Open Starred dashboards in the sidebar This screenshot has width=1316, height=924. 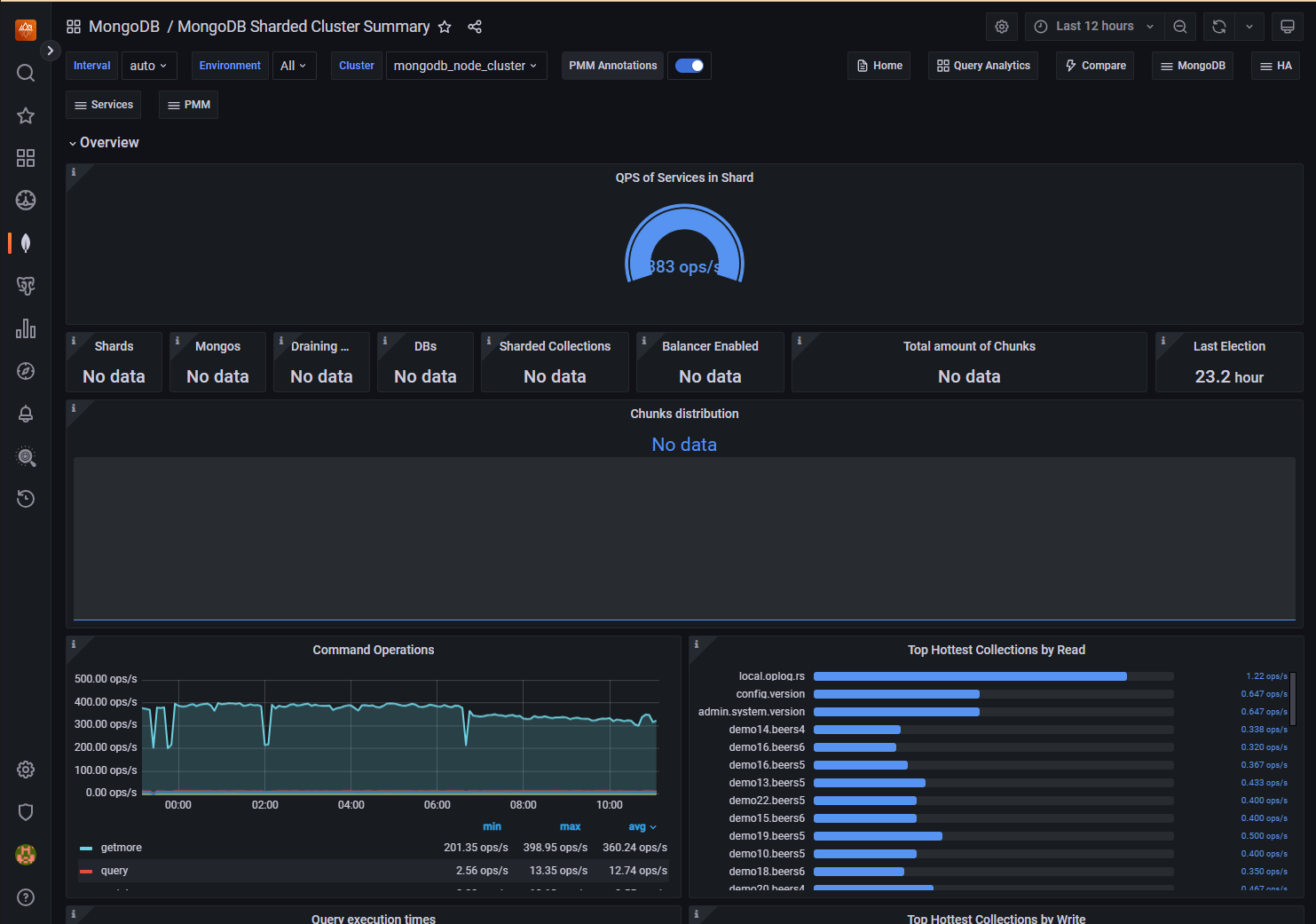point(26,115)
